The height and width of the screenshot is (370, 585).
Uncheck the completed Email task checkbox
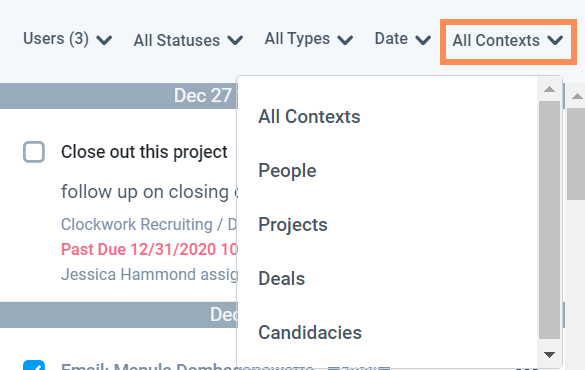point(34,365)
